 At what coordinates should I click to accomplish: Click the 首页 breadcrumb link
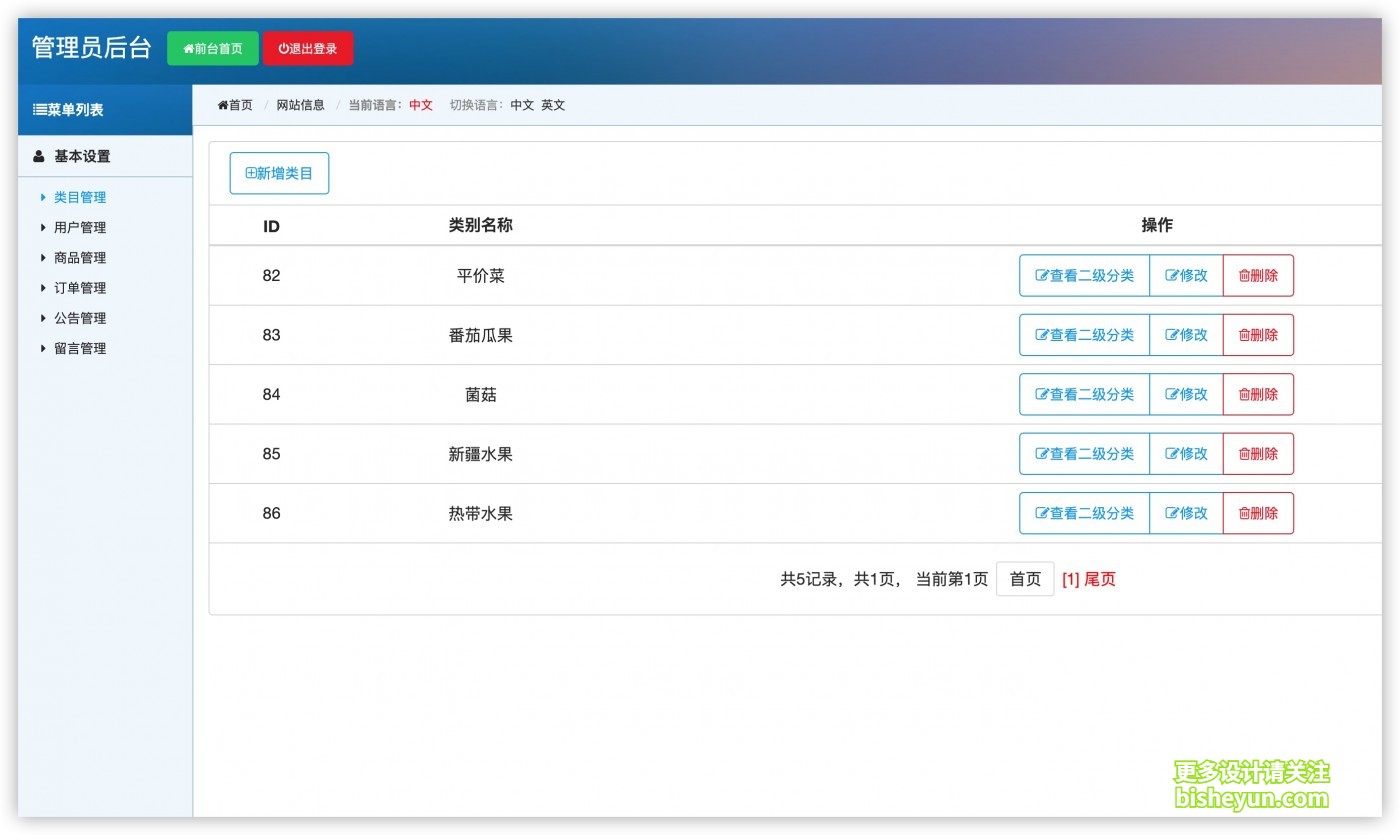pyautogui.click(x=235, y=105)
